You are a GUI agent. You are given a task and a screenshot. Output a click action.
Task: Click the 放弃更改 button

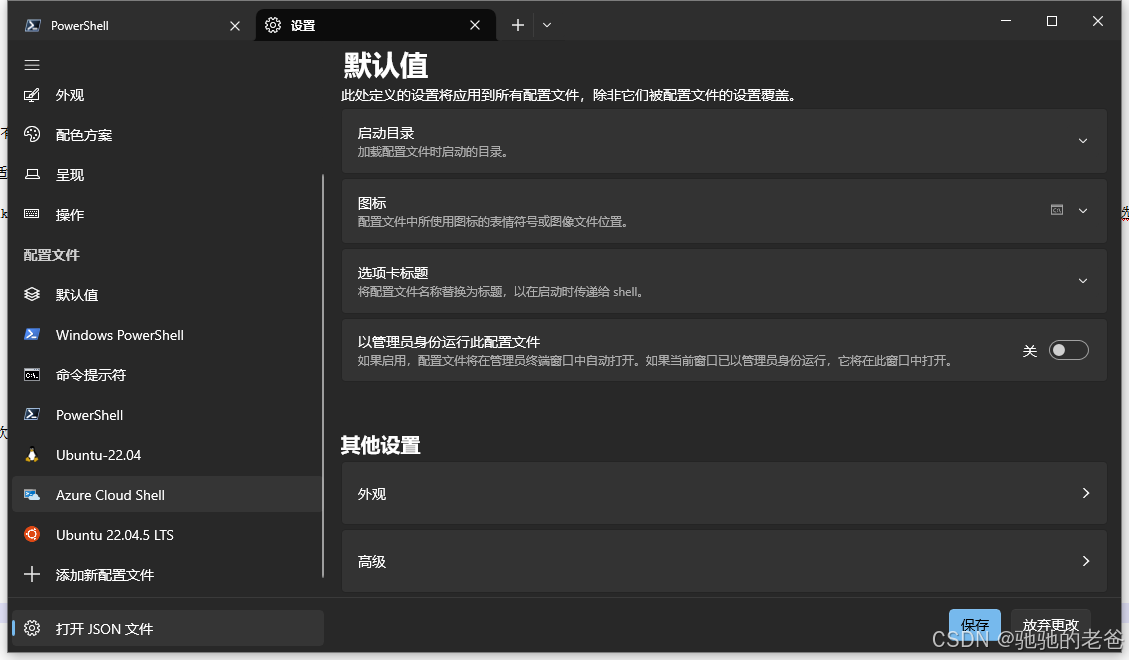1051,625
